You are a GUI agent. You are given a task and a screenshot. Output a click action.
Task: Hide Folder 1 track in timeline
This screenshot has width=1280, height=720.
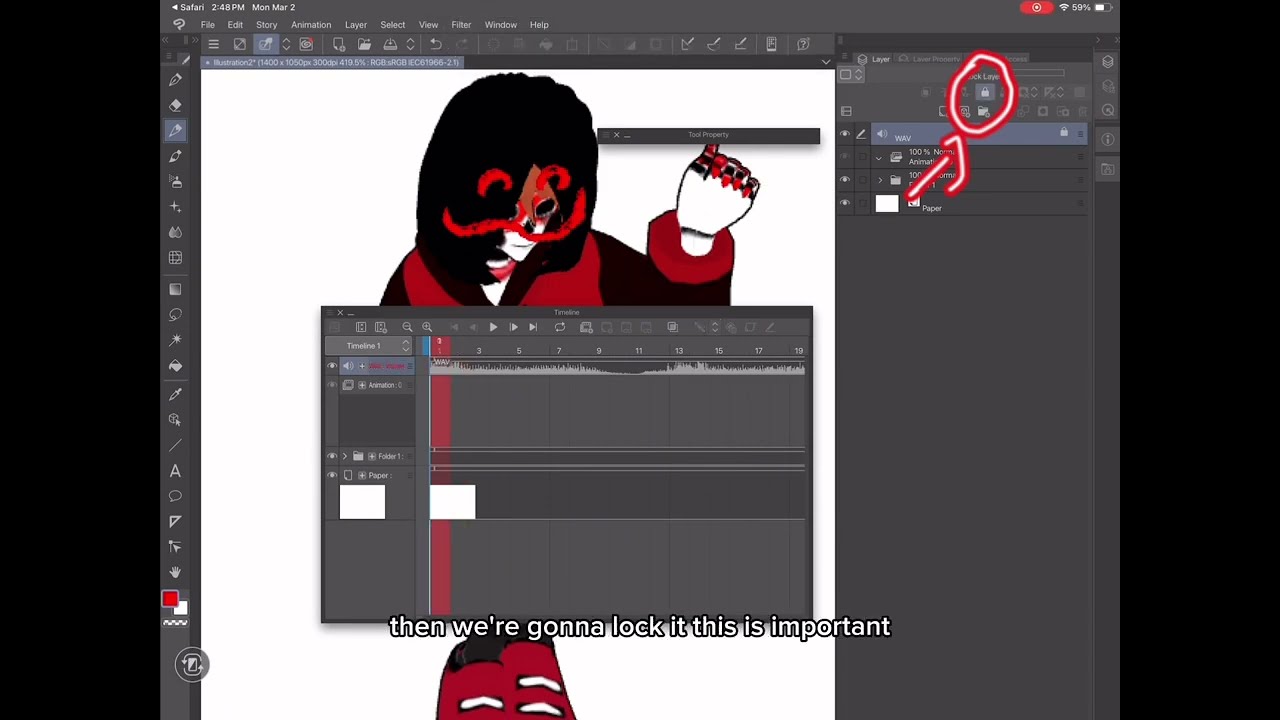tap(332, 456)
